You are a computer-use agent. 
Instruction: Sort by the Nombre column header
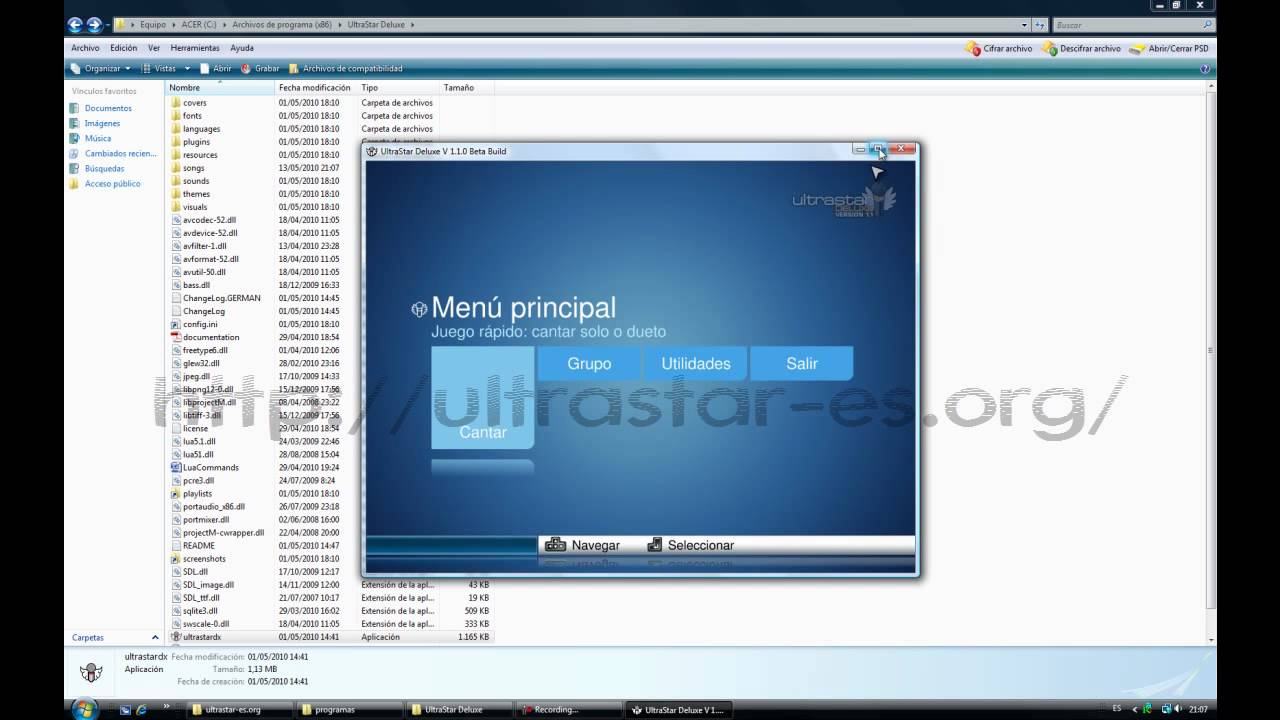point(220,88)
